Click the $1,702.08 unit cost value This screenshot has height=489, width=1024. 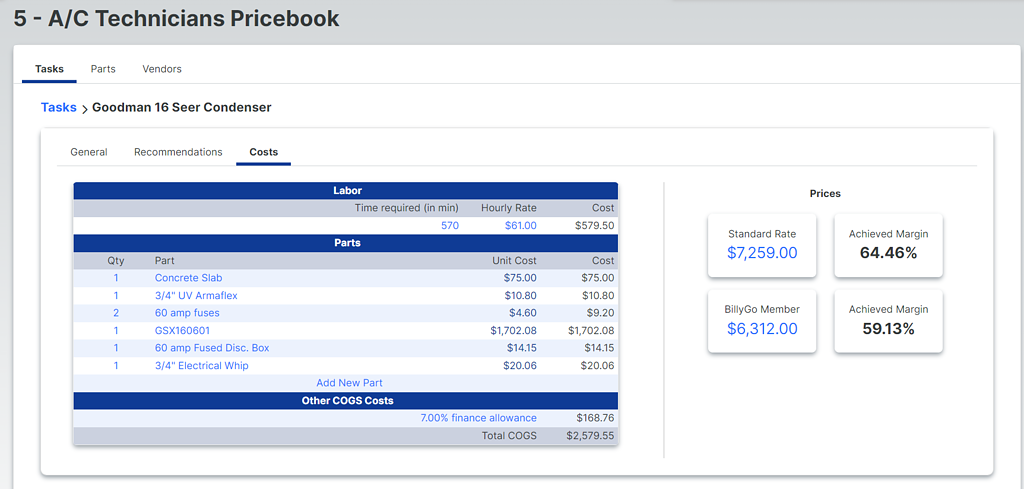(x=513, y=330)
